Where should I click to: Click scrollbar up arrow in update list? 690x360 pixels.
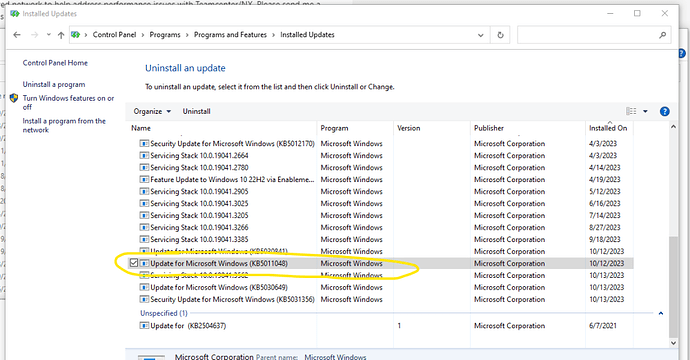673,127
